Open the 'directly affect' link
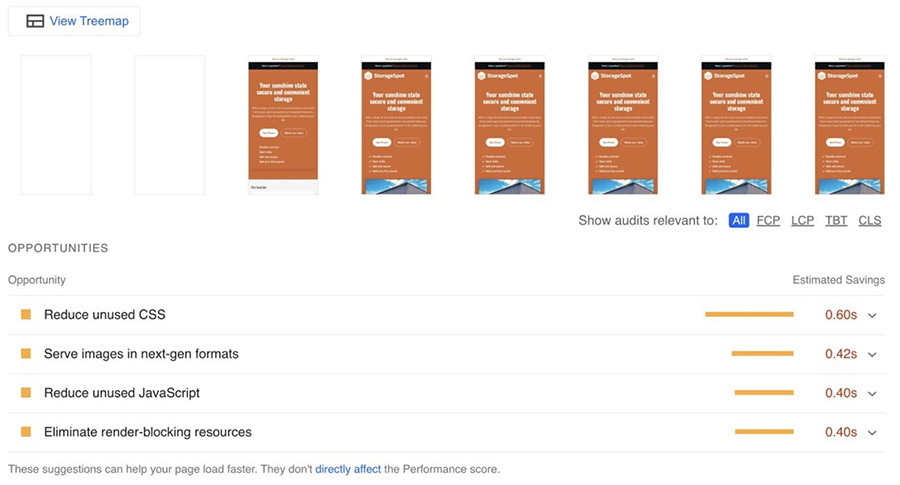Viewport: 900px width, 485px height. click(348, 469)
